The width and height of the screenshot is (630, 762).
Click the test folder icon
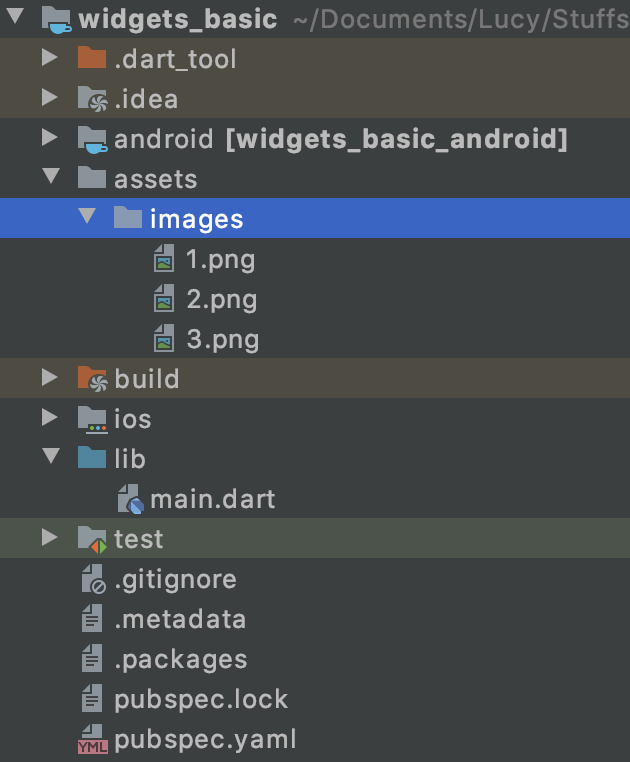[92, 539]
